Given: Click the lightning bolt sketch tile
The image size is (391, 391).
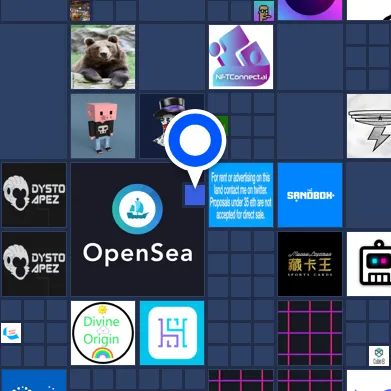Looking at the screenshot, I should point(369,126).
